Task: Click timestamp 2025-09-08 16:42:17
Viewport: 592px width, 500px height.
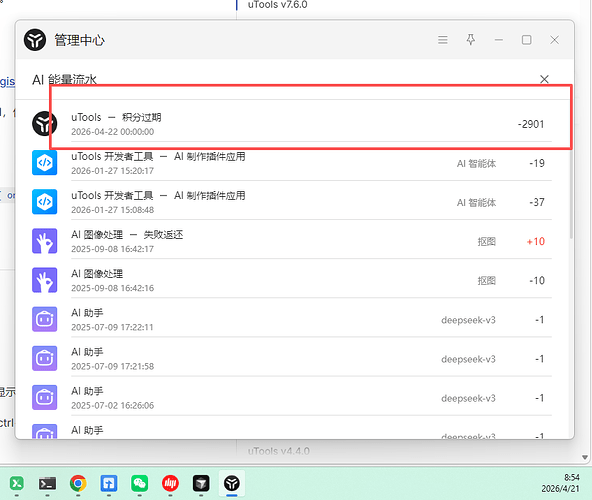Action: pos(113,249)
